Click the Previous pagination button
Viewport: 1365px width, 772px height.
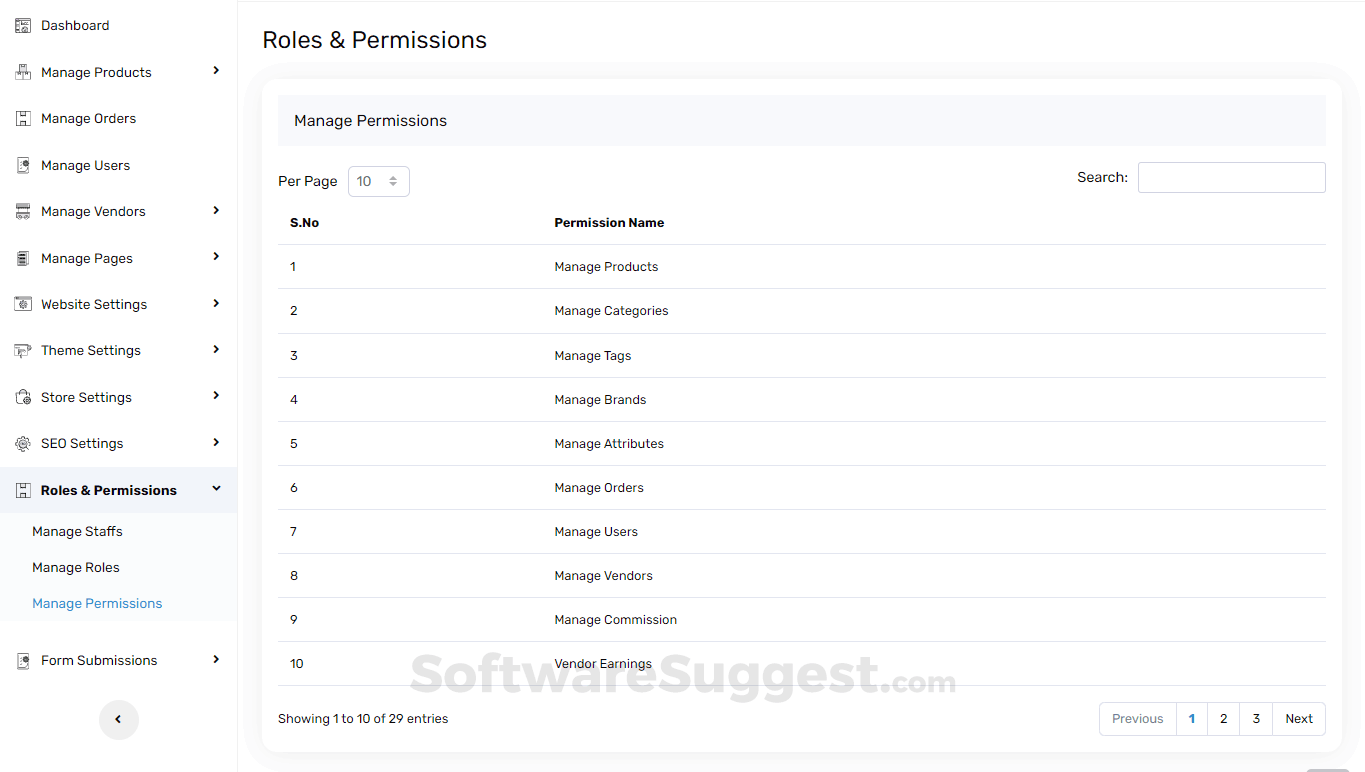point(1137,718)
